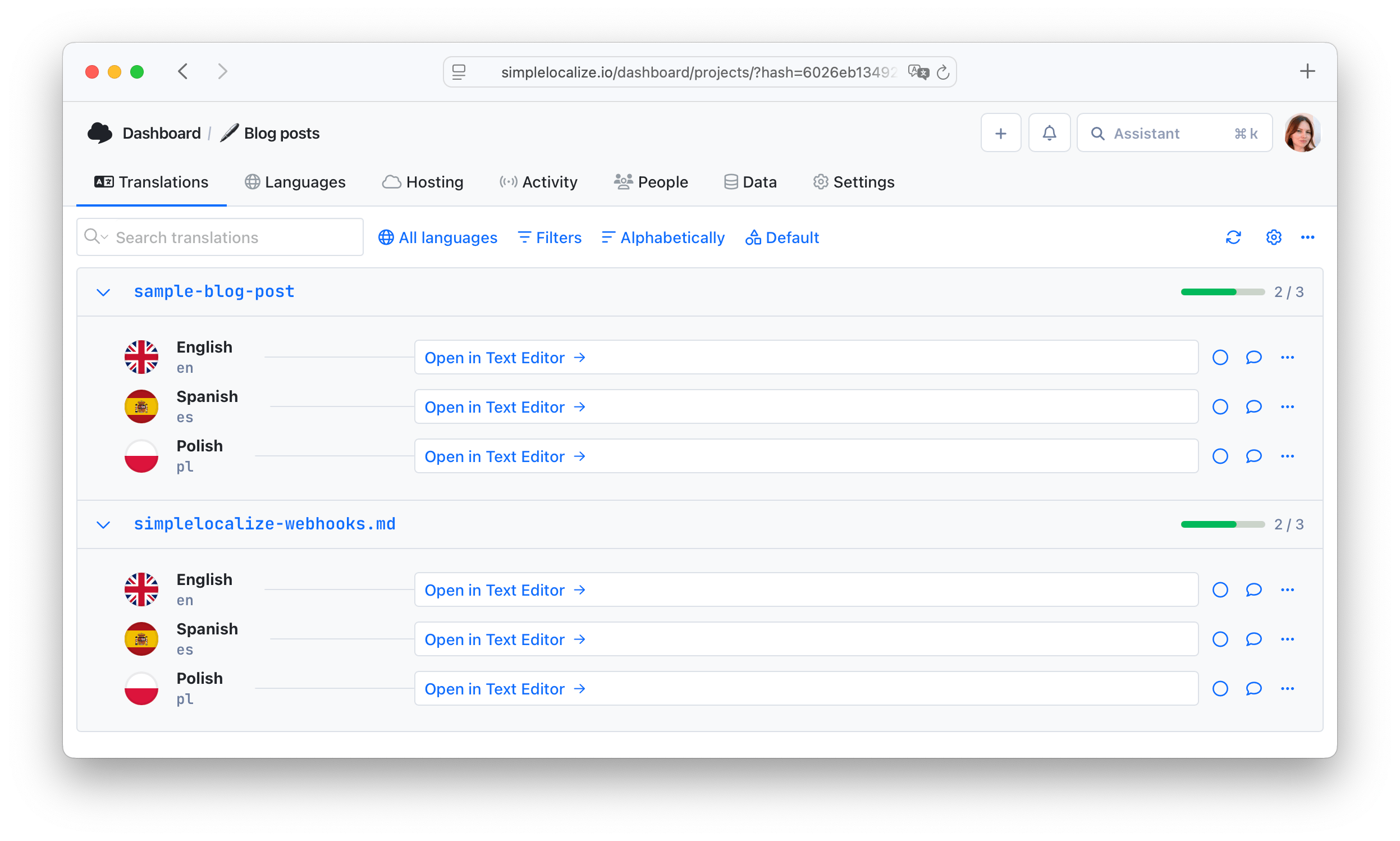
Task: Switch to the Translations tab
Action: 151,182
